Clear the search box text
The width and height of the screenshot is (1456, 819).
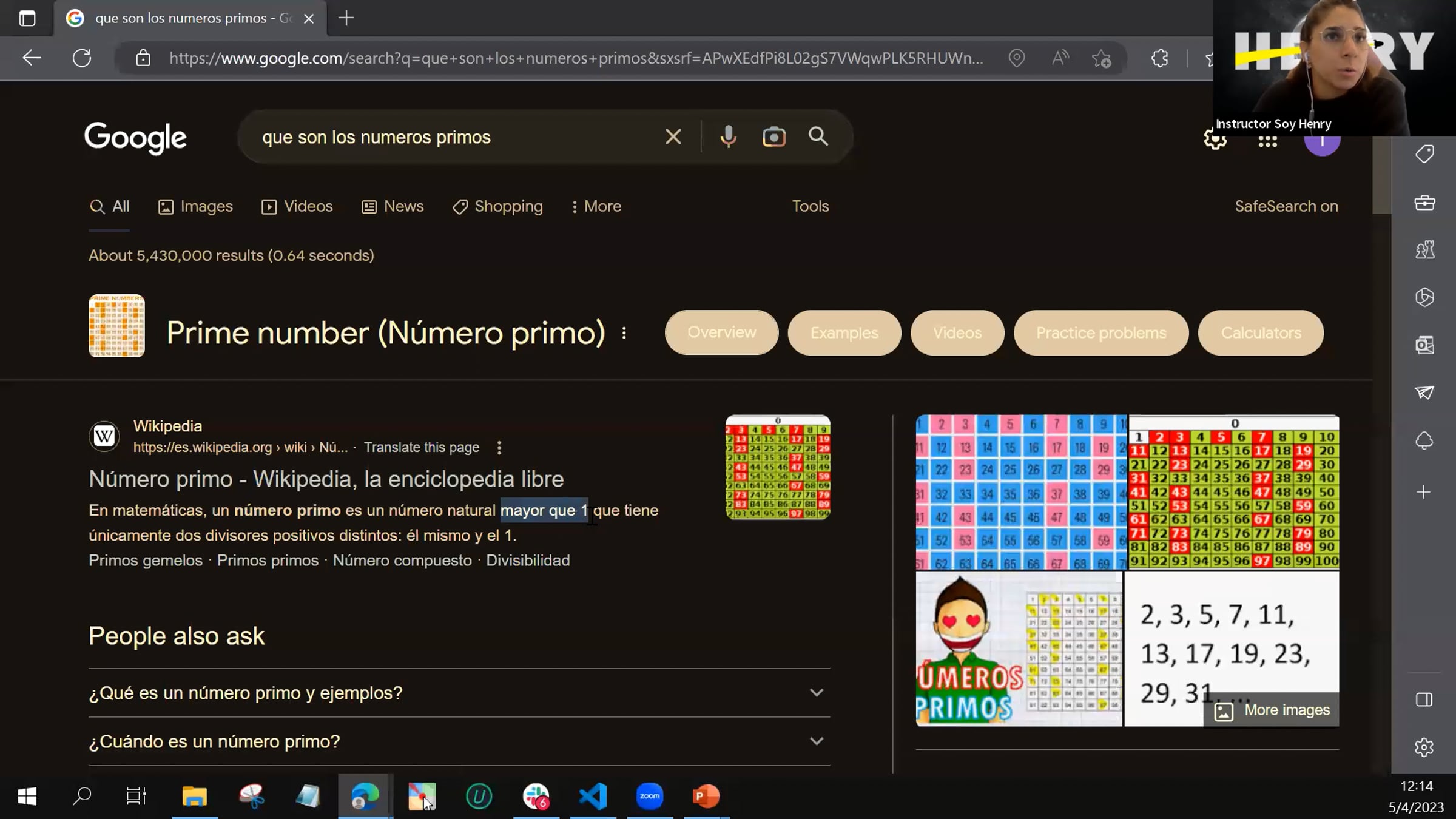coord(673,137)
